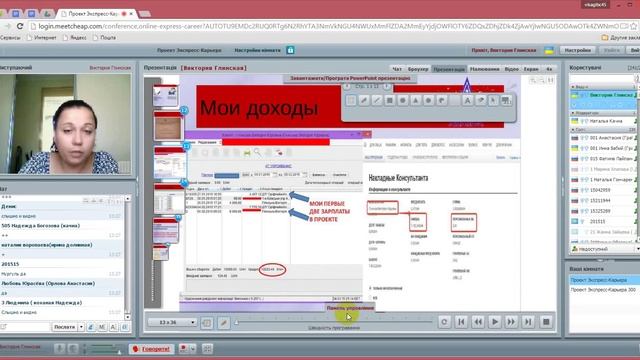
Task: Open the Яндекс bookmark
Action: coord(74,38)
